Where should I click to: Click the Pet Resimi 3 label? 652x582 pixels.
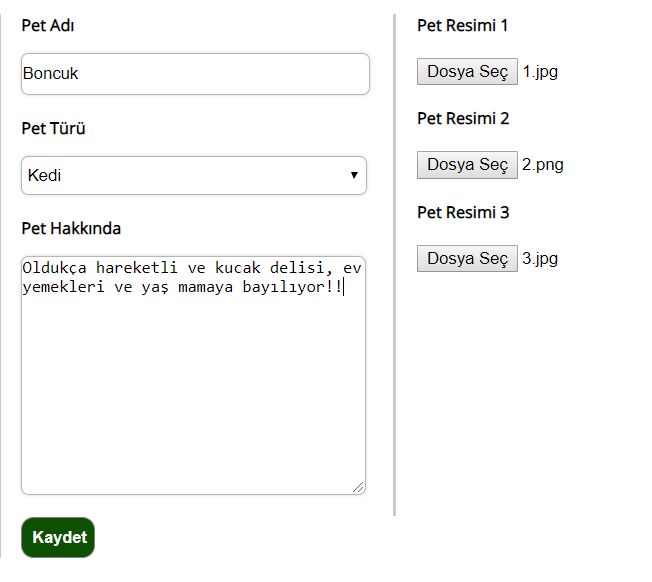(x=463, y=213)
